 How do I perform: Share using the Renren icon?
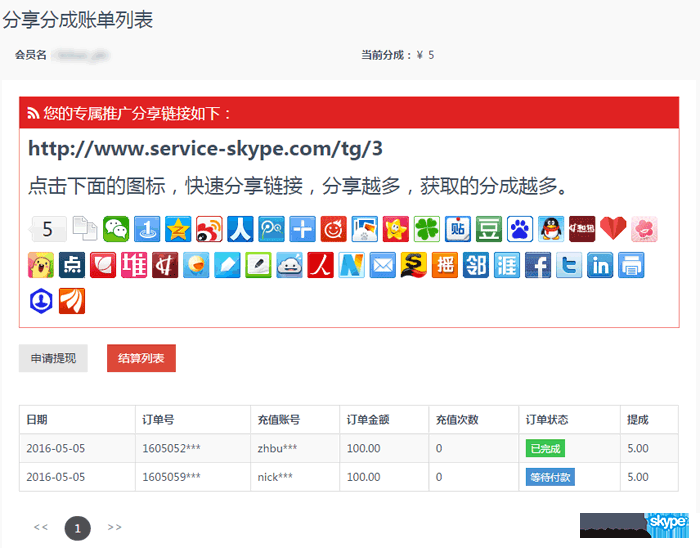click(x=240, y=229)
